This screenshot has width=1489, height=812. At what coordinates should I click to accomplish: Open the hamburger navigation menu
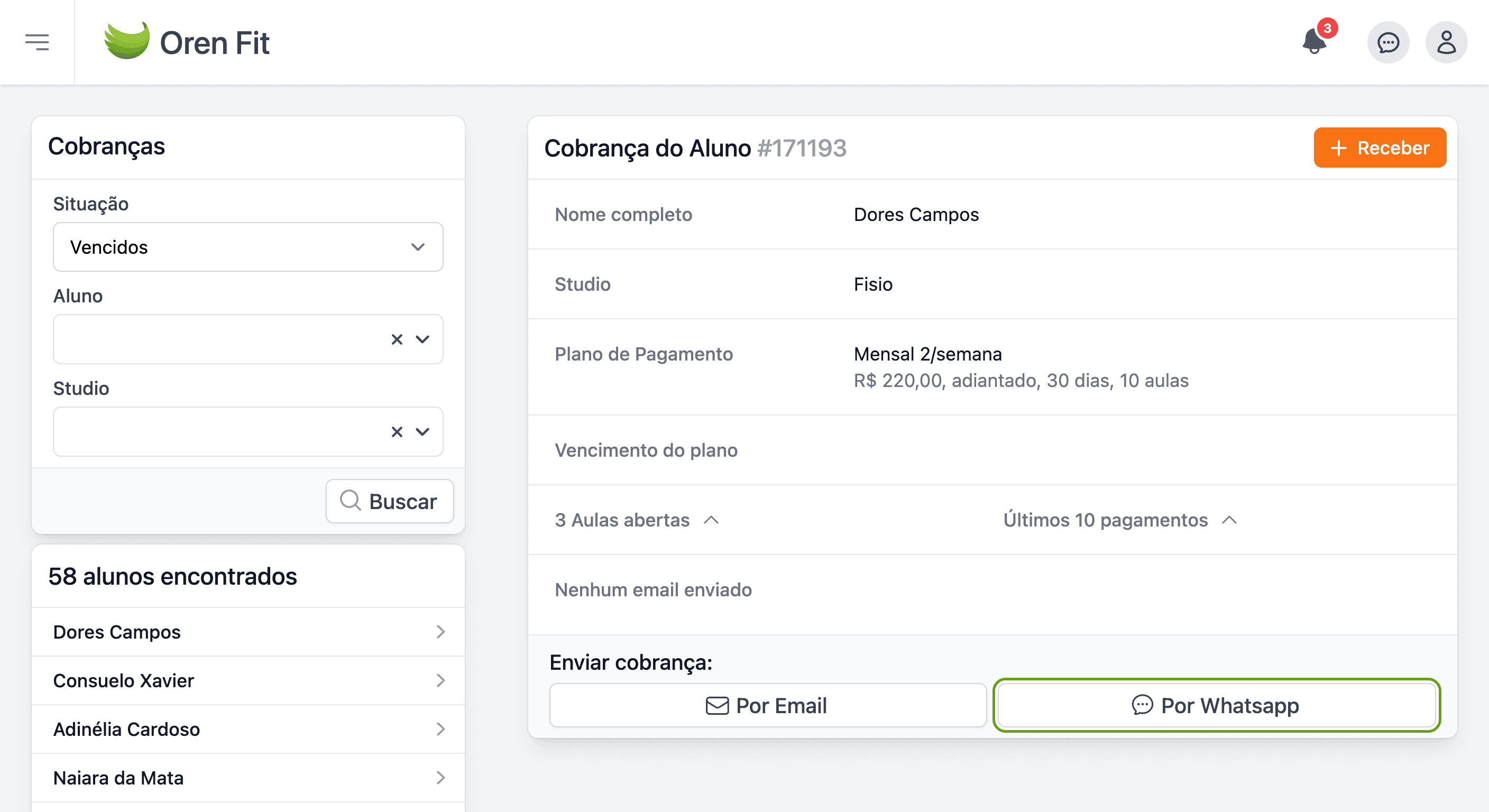[37, 42]
